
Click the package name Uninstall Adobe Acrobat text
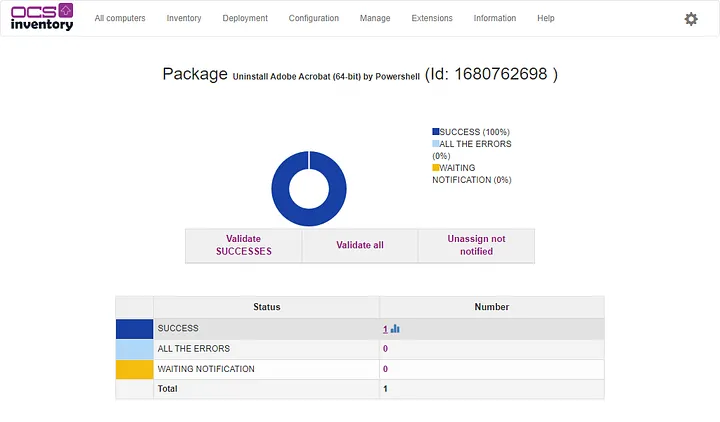tap(326, 77)
